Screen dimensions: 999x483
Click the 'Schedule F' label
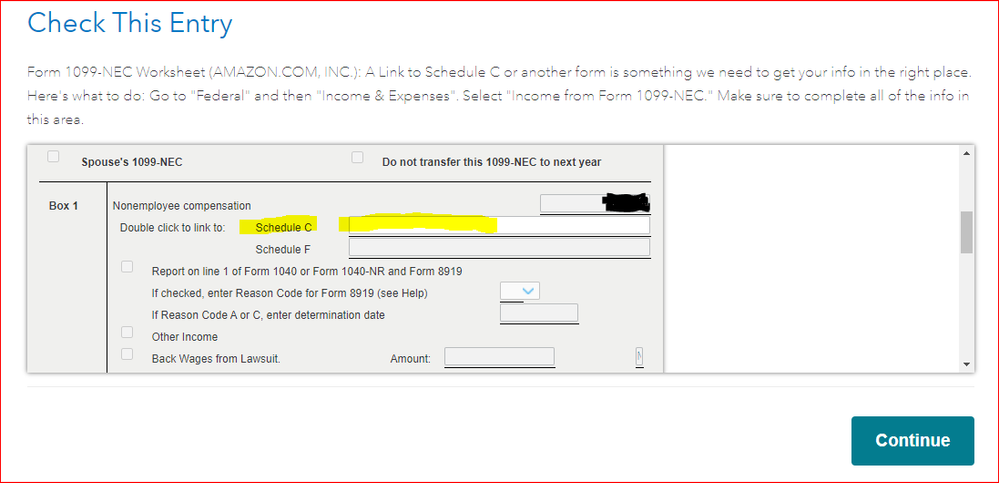pos(283,249)
